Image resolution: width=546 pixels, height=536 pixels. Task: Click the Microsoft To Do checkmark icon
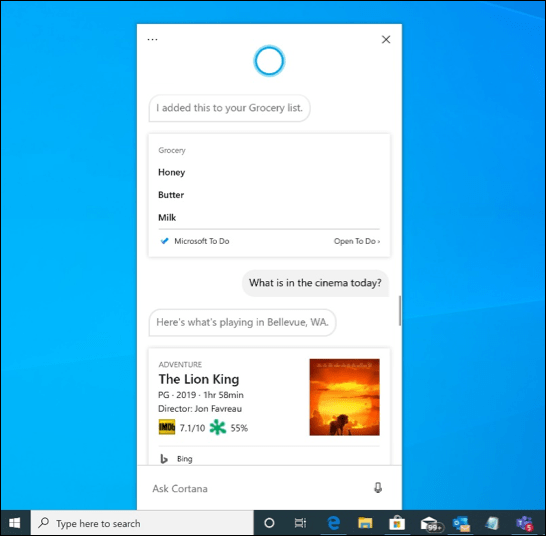tap(164, 241)
